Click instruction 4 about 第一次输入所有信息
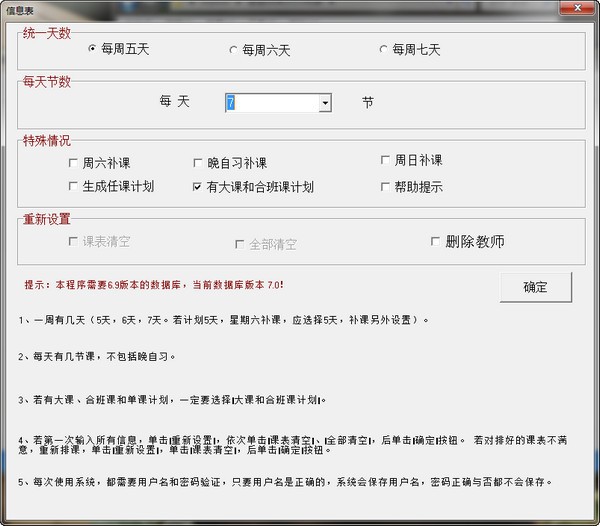The image size is (600, 526). (292, 445)
